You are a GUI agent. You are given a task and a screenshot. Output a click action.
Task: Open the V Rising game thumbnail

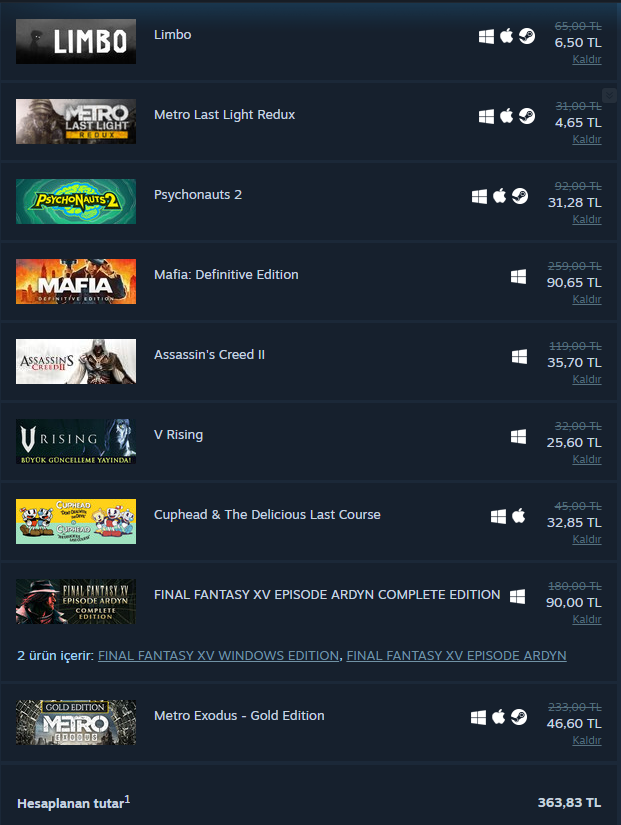tap(76, 441)
